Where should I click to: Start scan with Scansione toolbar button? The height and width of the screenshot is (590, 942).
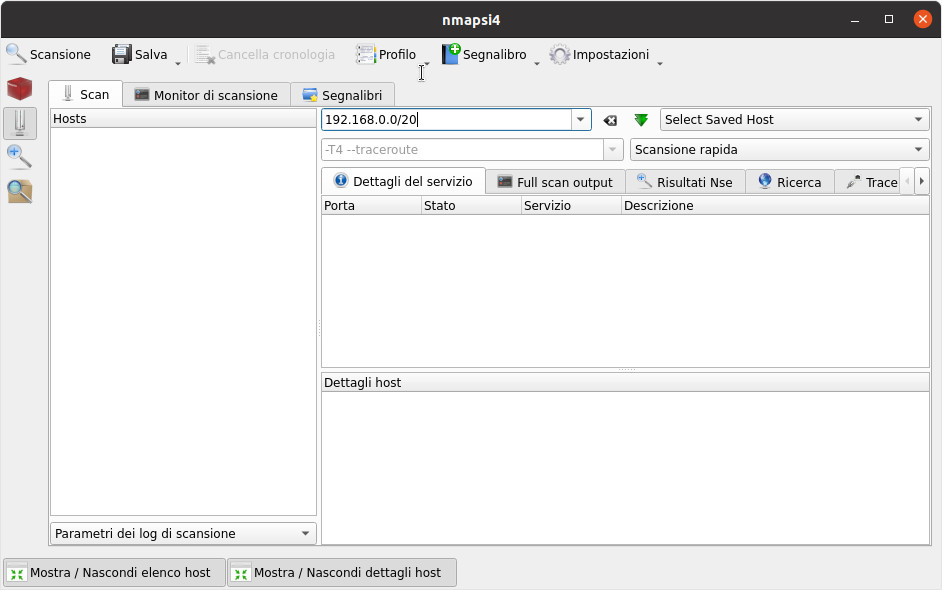(49, 55)
